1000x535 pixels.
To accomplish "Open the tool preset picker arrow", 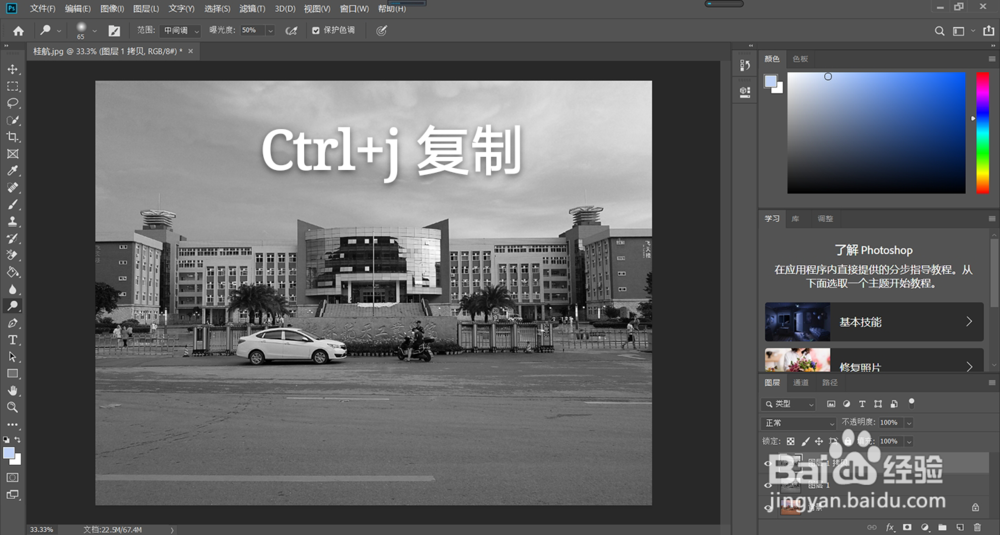I will (59, 31).
